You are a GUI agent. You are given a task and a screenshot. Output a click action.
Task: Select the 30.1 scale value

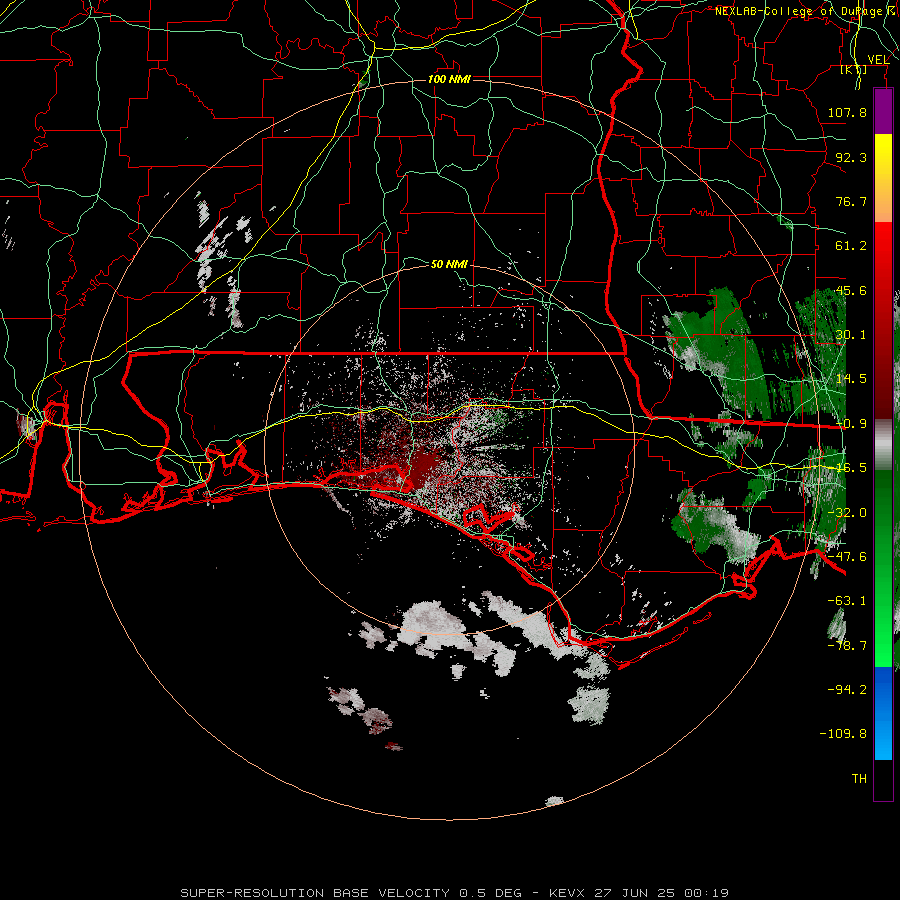pos(851,335)
